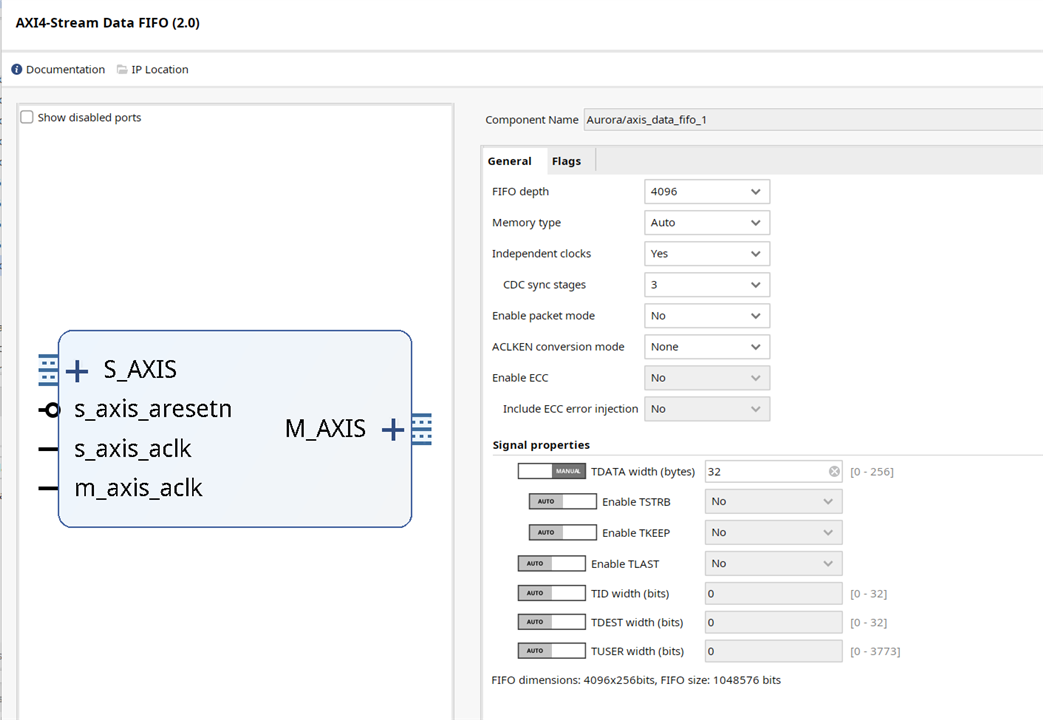This screenshot has height=720, width=1043.
Task: Click the Signal properties heading
Action: (541, 445)
